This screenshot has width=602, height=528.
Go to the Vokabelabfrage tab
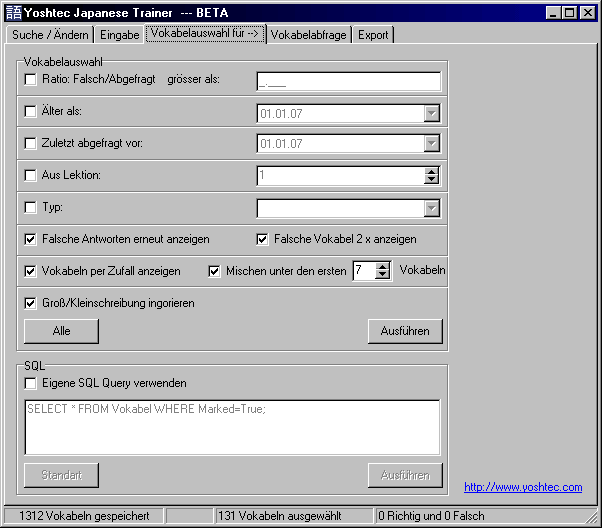pos(309,35)
